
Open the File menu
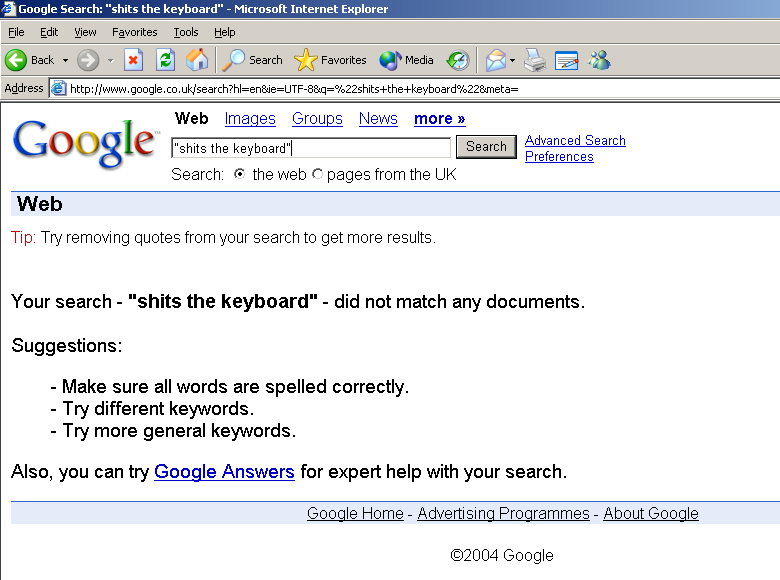pyautogui.click(x=16, y=32)
